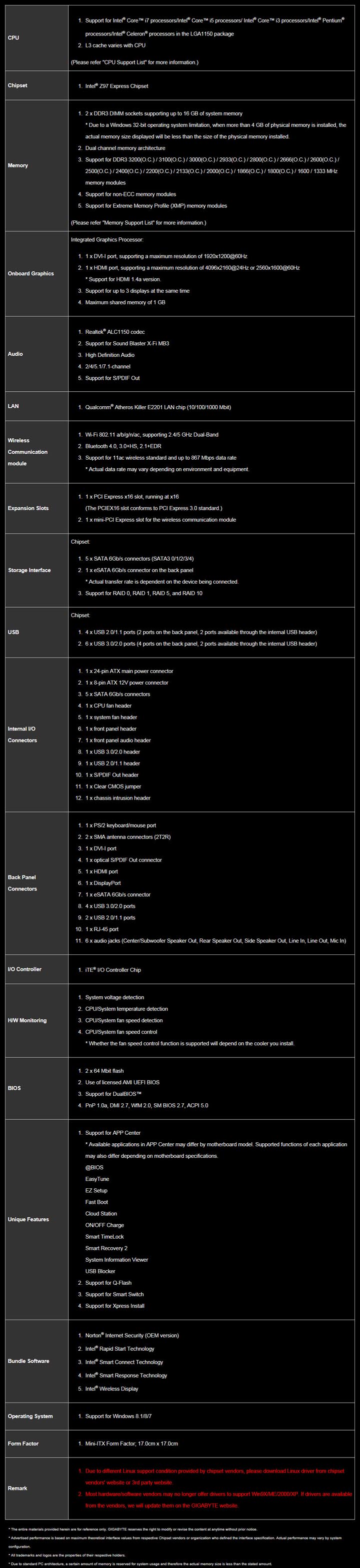The width and height of the screenshot is (360, 1568).
Task: Click the Storage Interface label
Action: pyautogui.click(x=29, y=570)
